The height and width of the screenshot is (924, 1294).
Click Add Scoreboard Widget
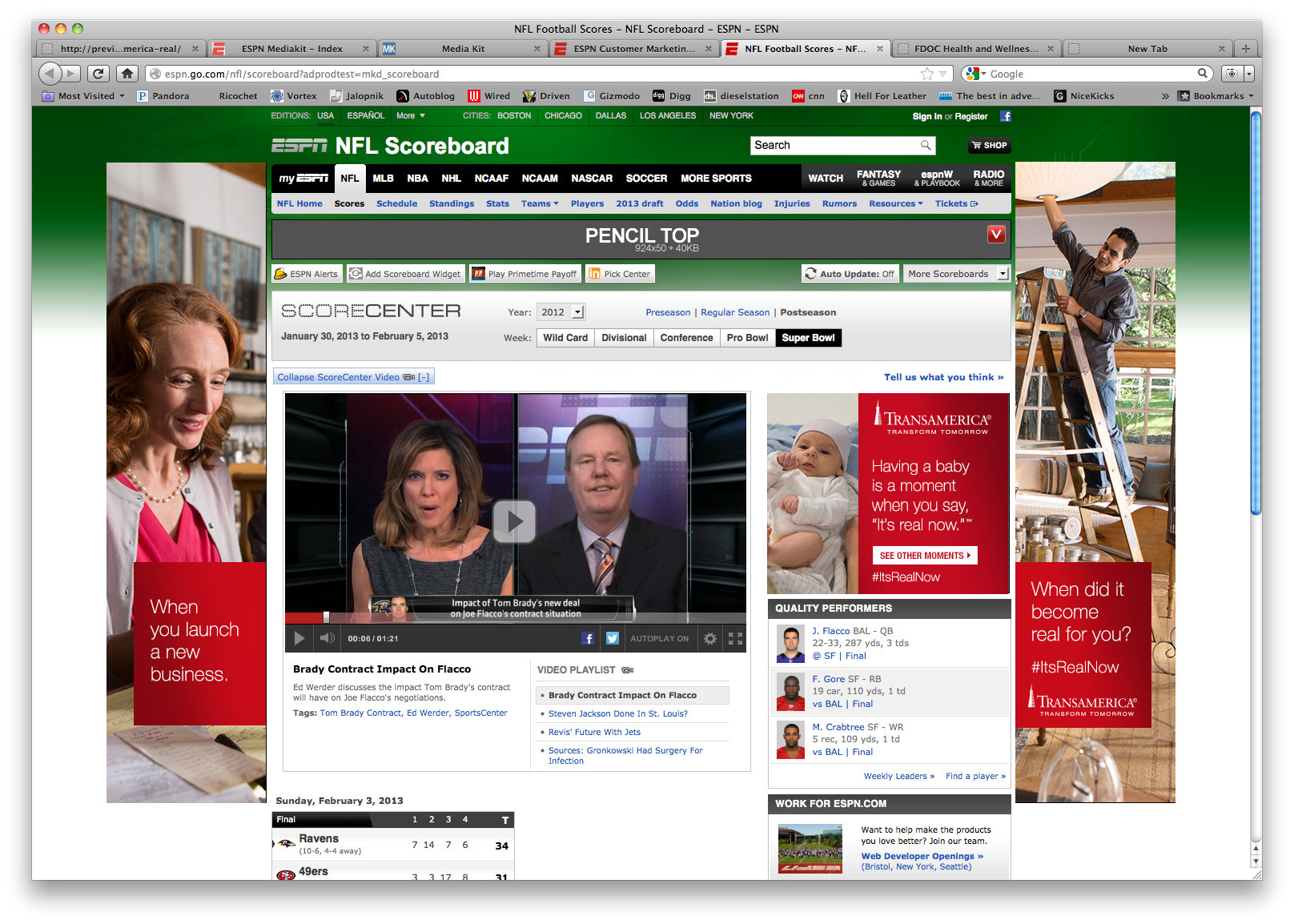(405, 274)
